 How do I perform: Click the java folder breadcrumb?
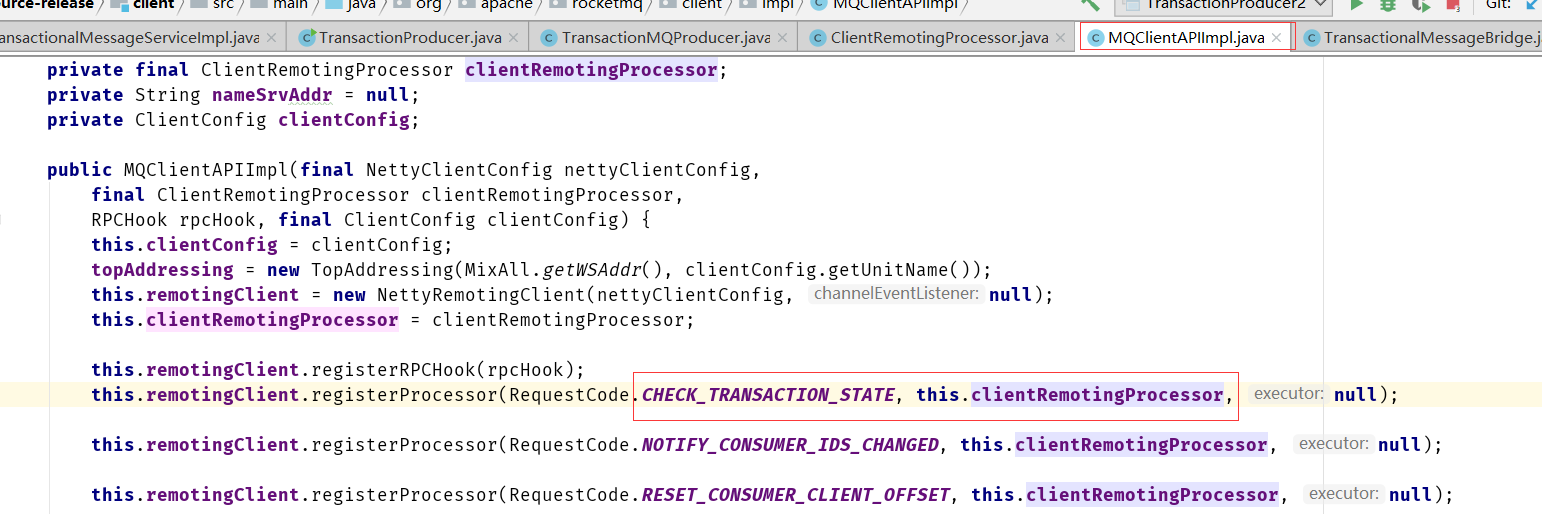[x=350, y=5]
